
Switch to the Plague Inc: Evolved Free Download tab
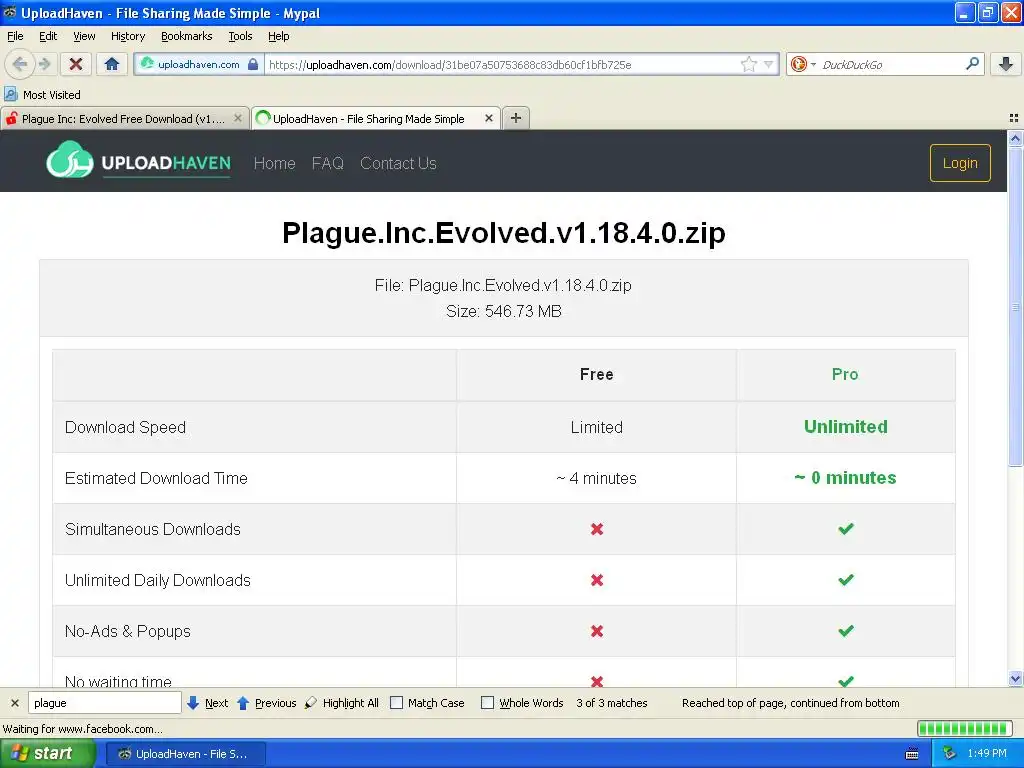click(122, 119)
